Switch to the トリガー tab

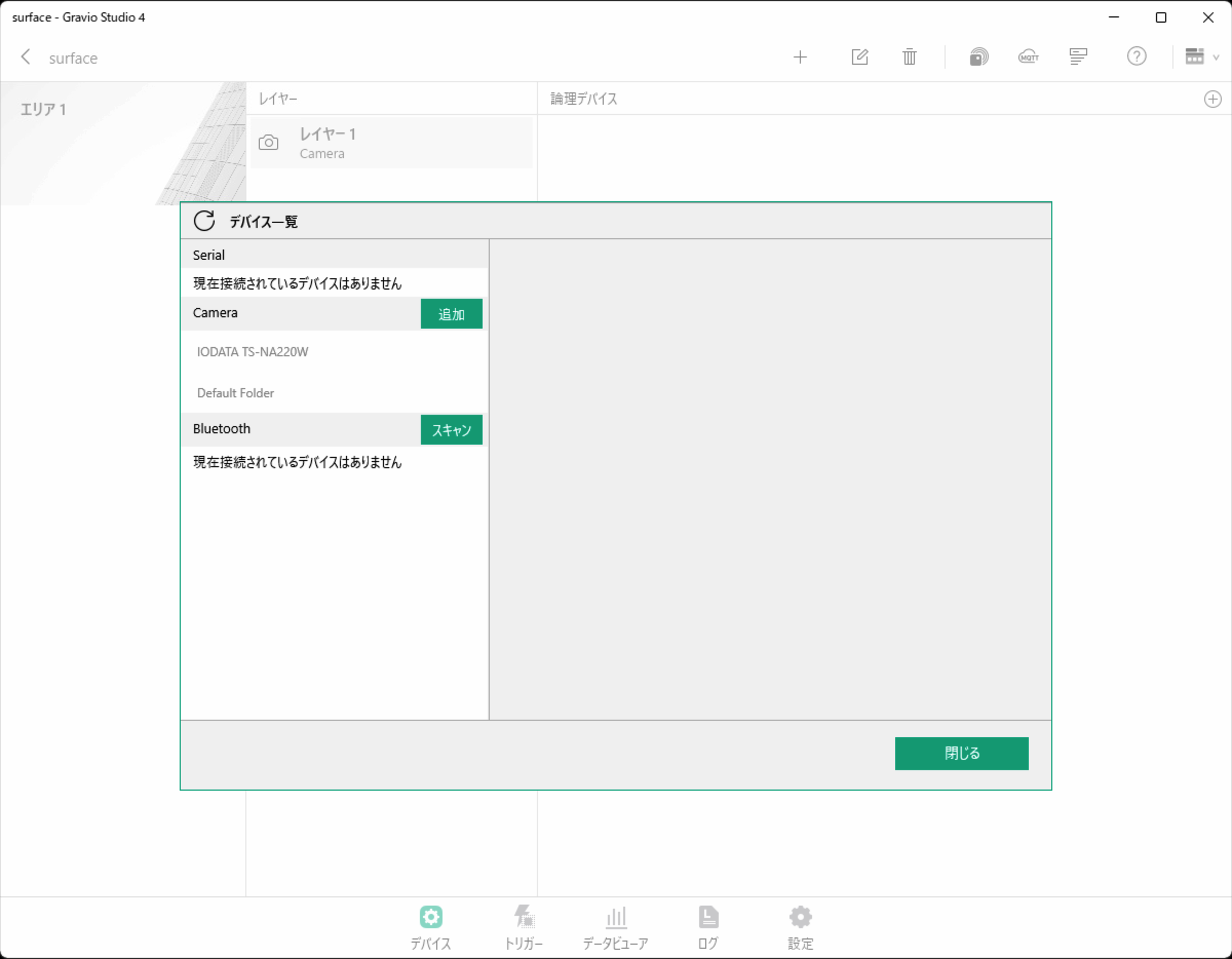[x=524, y=929]
